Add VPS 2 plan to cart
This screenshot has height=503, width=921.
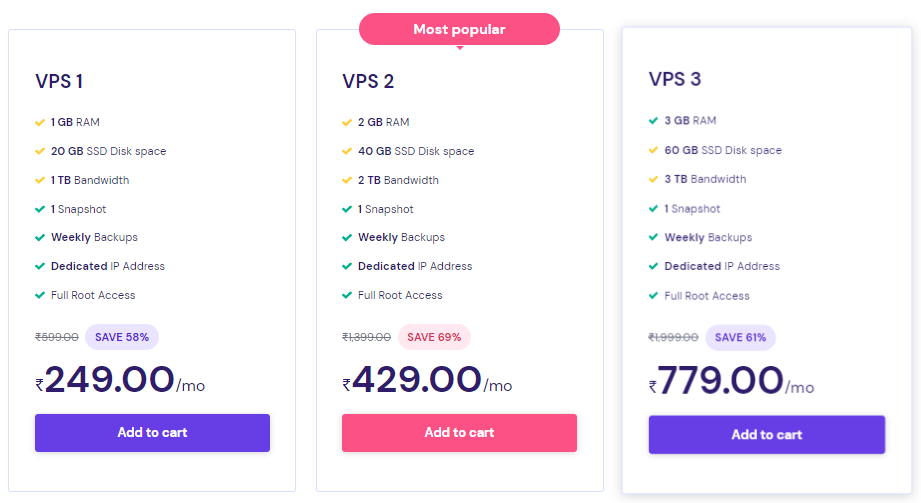tap(459, 433)
